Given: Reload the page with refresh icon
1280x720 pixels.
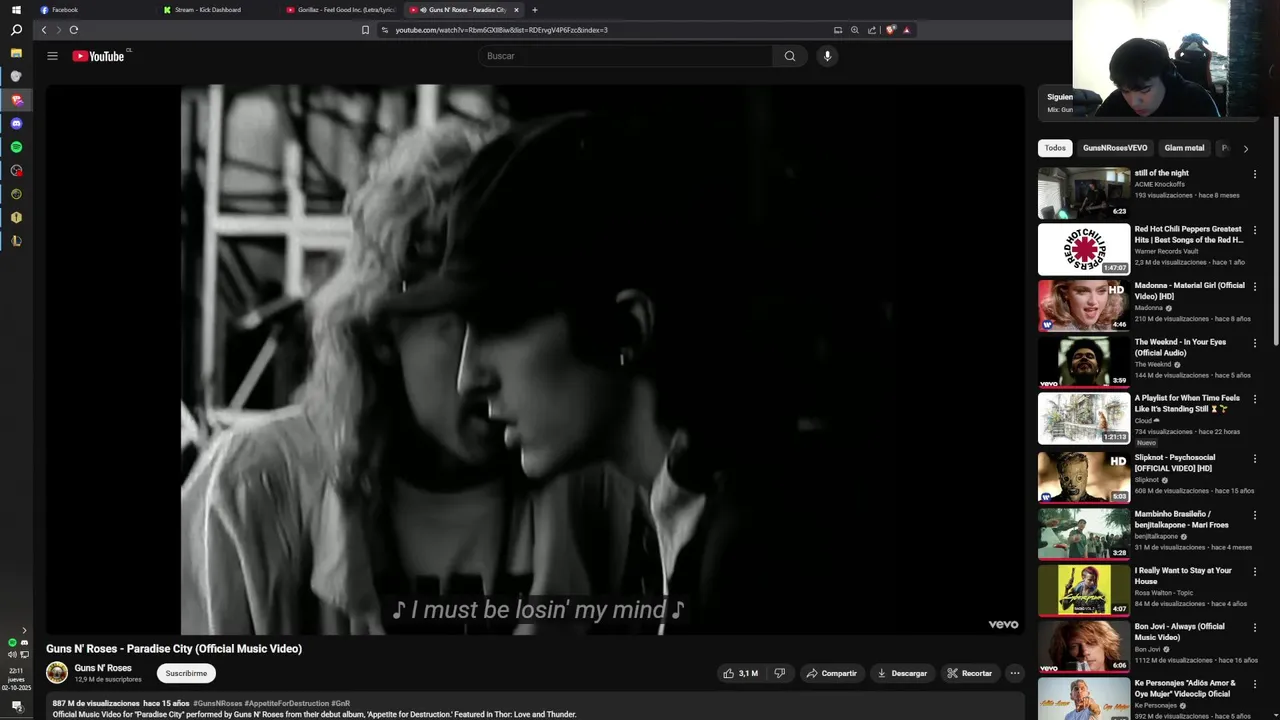Looking at the screenshot, I should [74, 30].
